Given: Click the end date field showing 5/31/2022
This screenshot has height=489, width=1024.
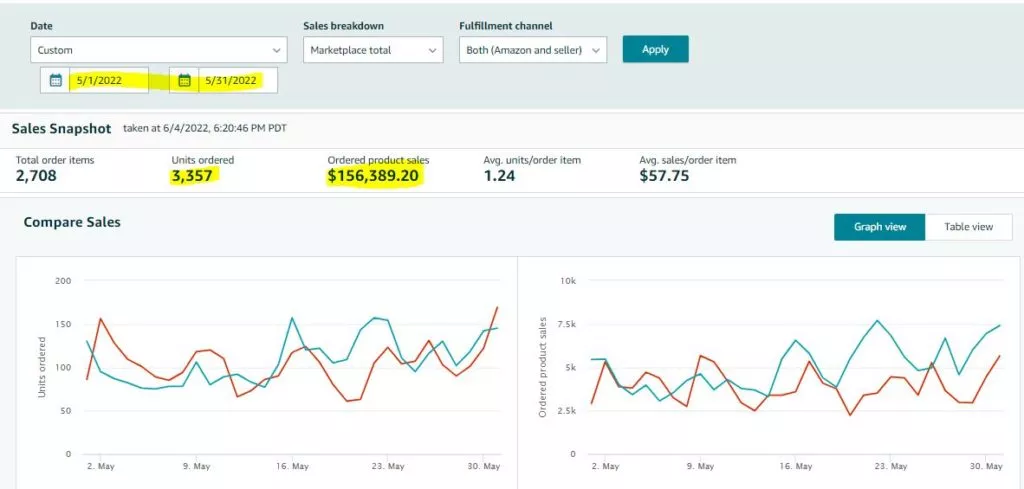Looking at the screenshot, I should pyautogui.click(x=236, y=81).
